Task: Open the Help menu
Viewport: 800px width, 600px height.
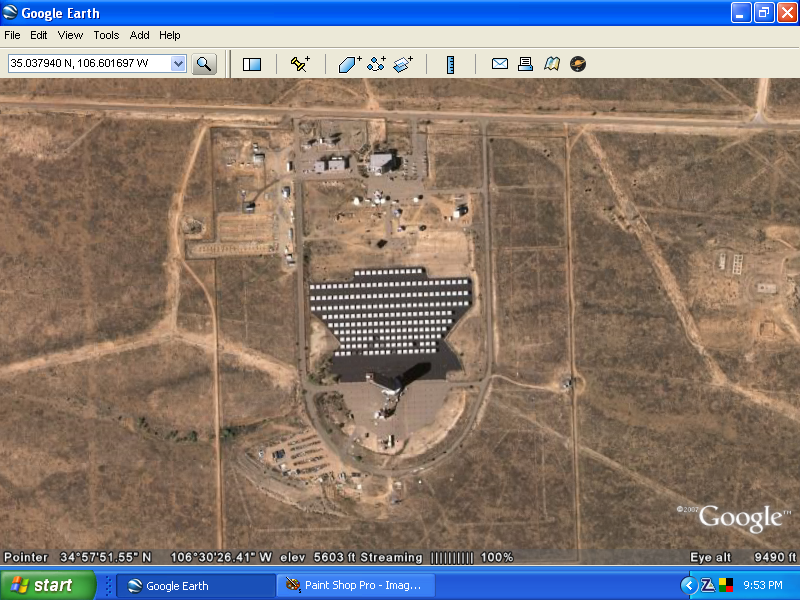Action: point(169,35)
